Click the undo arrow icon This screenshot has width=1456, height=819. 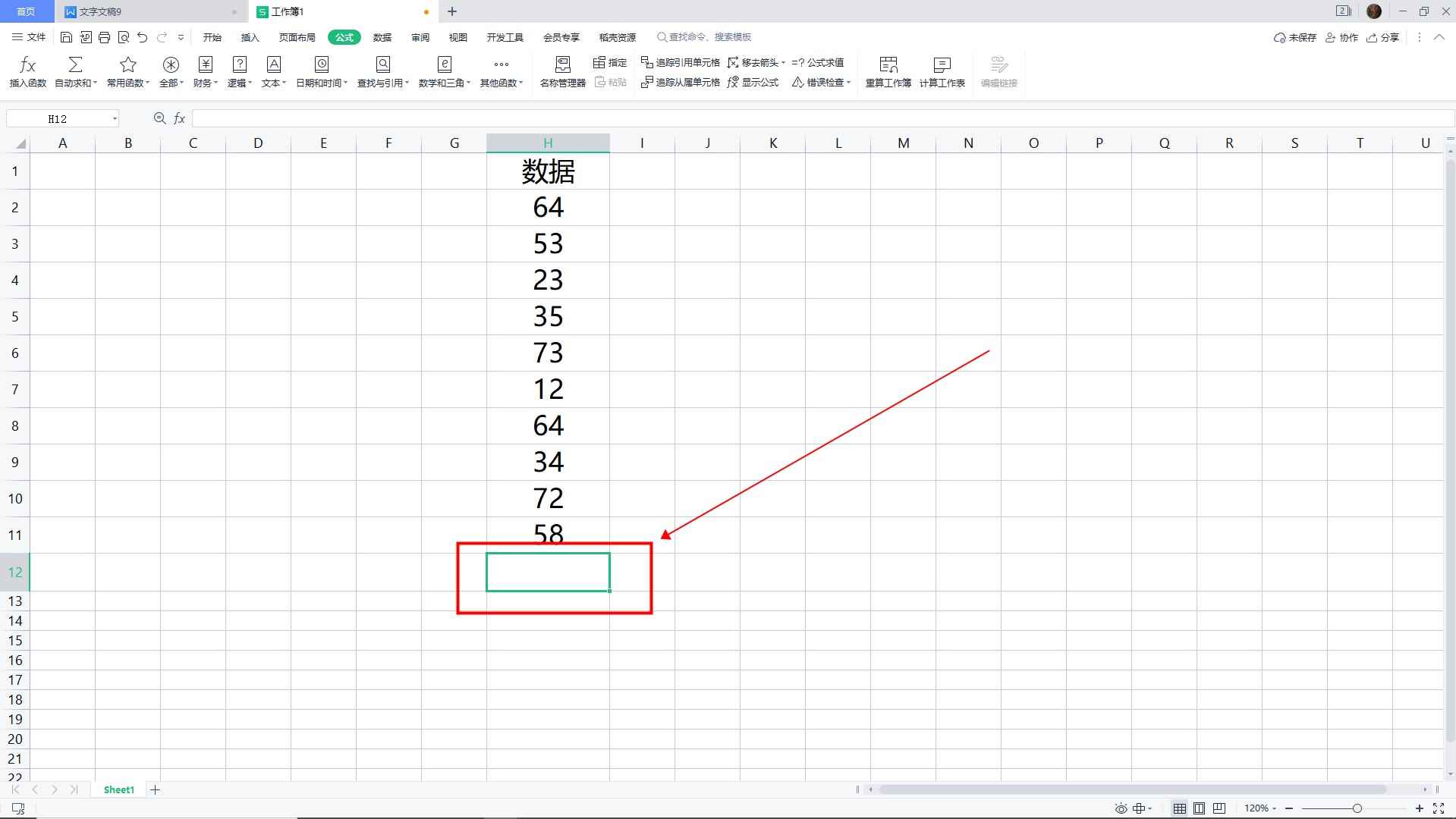point(143,37)
